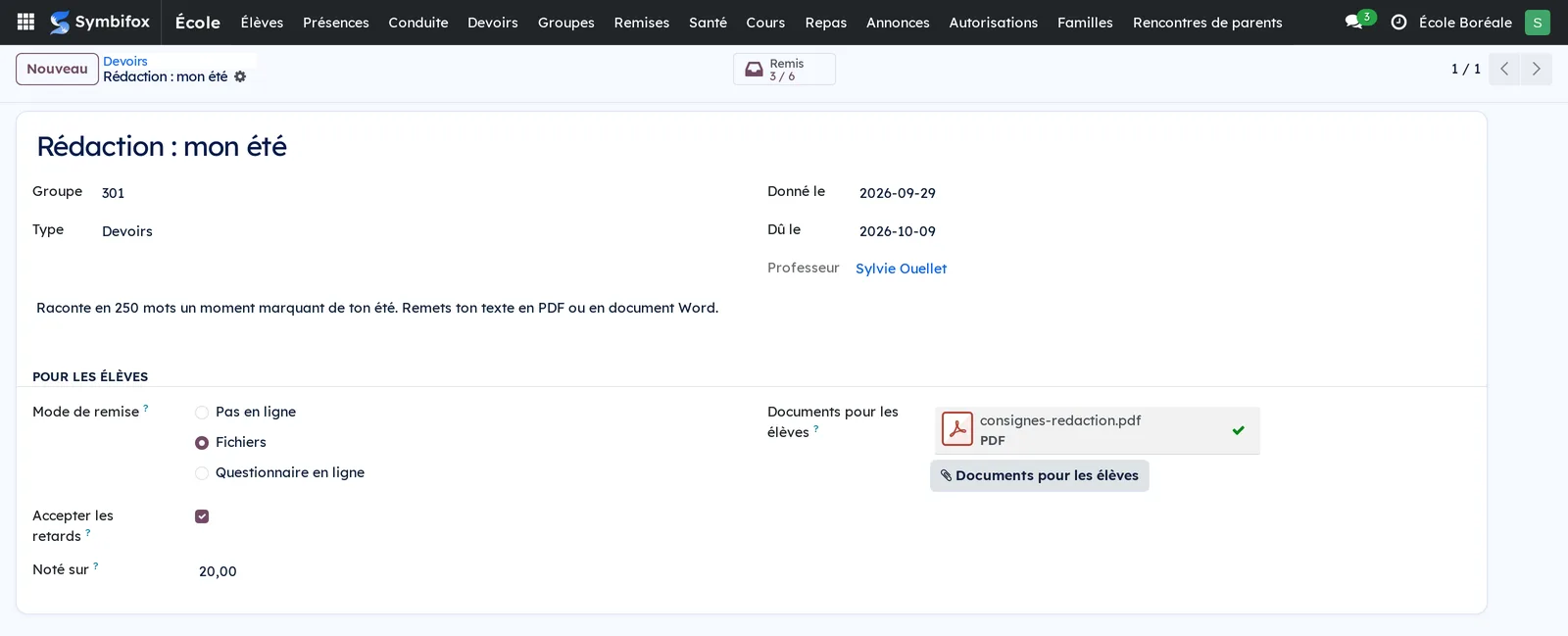The image size is (1568, 636).
Task: Click the Documents pour les élèves upload button
Action: pyautogui.click(x=1040, y=475)
